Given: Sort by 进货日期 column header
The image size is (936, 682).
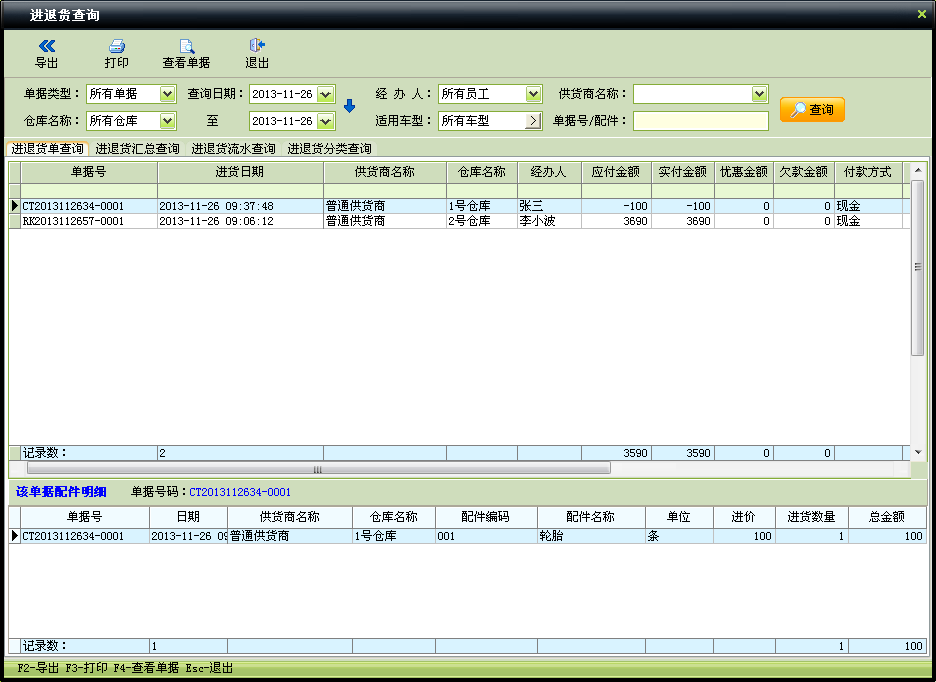Looking at the screenshot, I should tap(240, 172).
